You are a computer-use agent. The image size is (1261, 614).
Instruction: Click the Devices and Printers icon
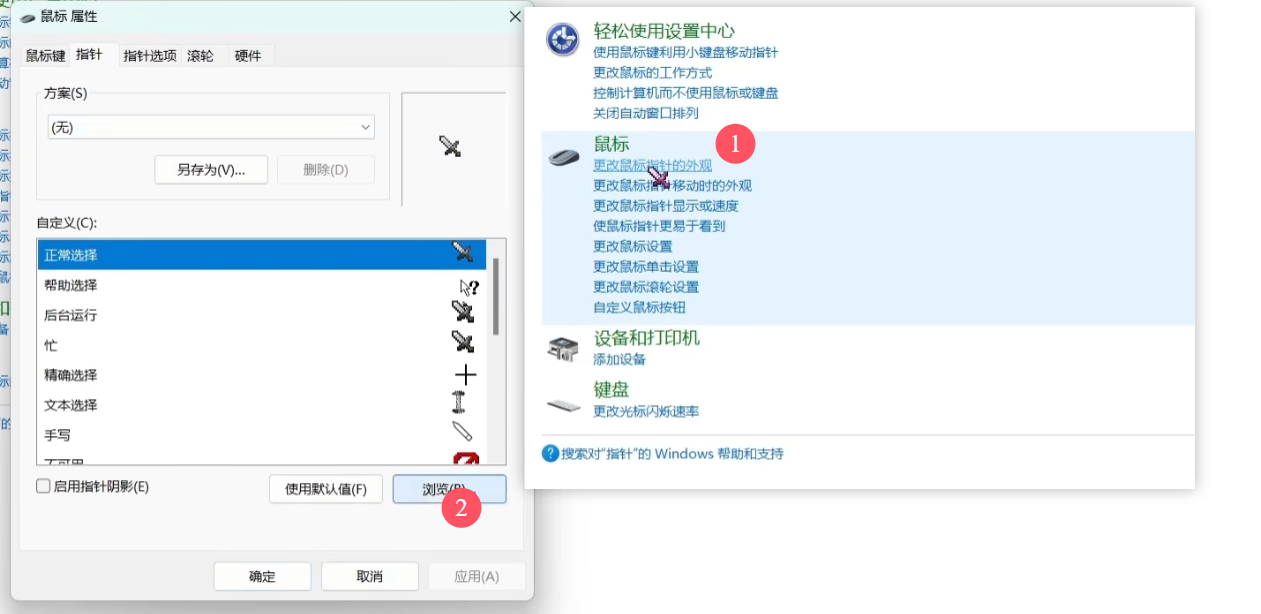563,349
